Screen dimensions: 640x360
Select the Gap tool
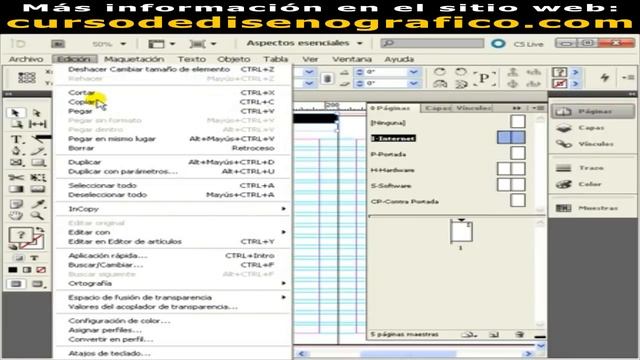[38, 124]
